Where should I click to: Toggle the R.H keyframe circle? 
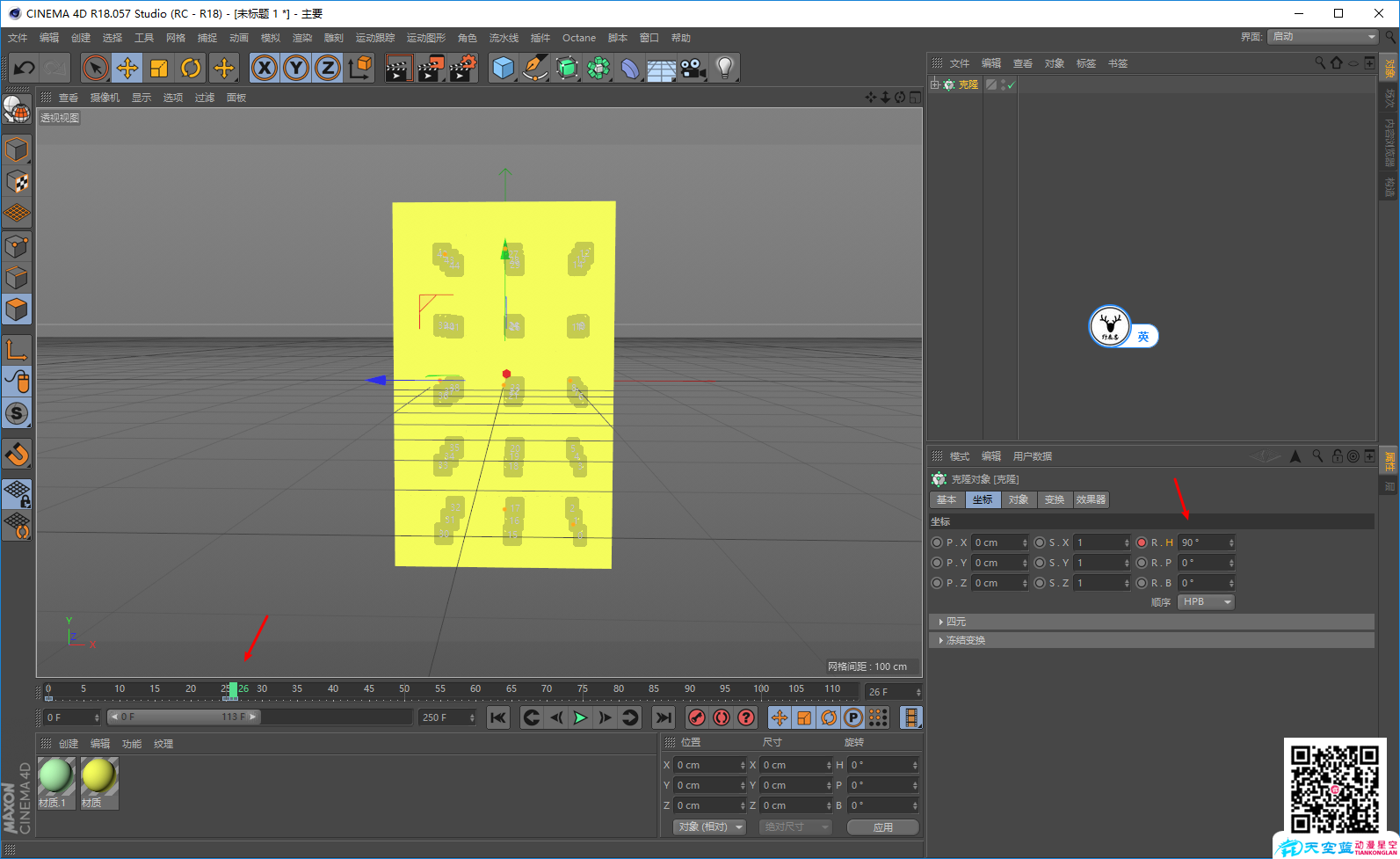[x=1142, y=542]
